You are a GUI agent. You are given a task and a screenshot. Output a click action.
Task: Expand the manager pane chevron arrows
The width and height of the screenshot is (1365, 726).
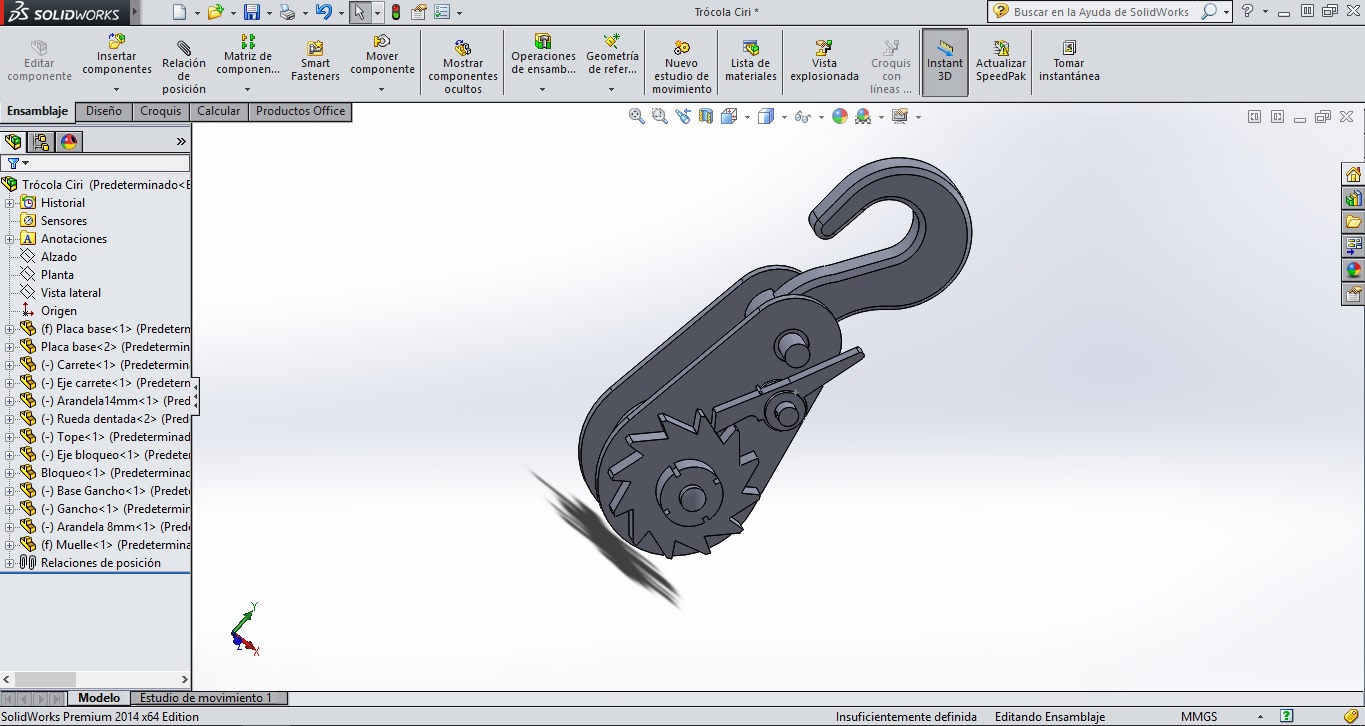(x=181, y=142)
